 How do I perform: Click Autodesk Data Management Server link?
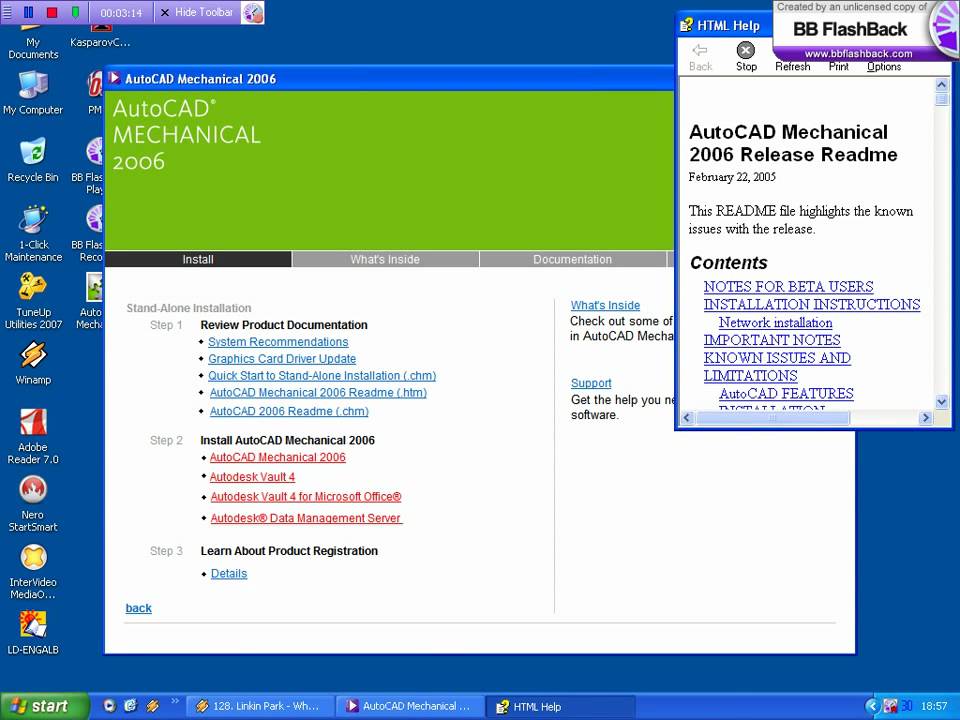point(306,518)
